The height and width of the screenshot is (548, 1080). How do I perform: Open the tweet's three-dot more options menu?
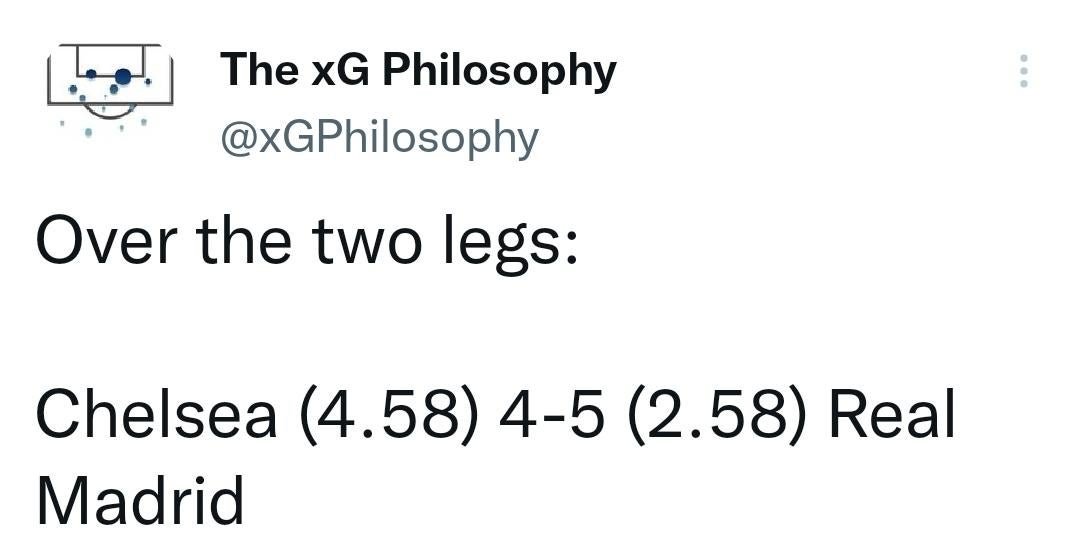[x=1023, y=71]
